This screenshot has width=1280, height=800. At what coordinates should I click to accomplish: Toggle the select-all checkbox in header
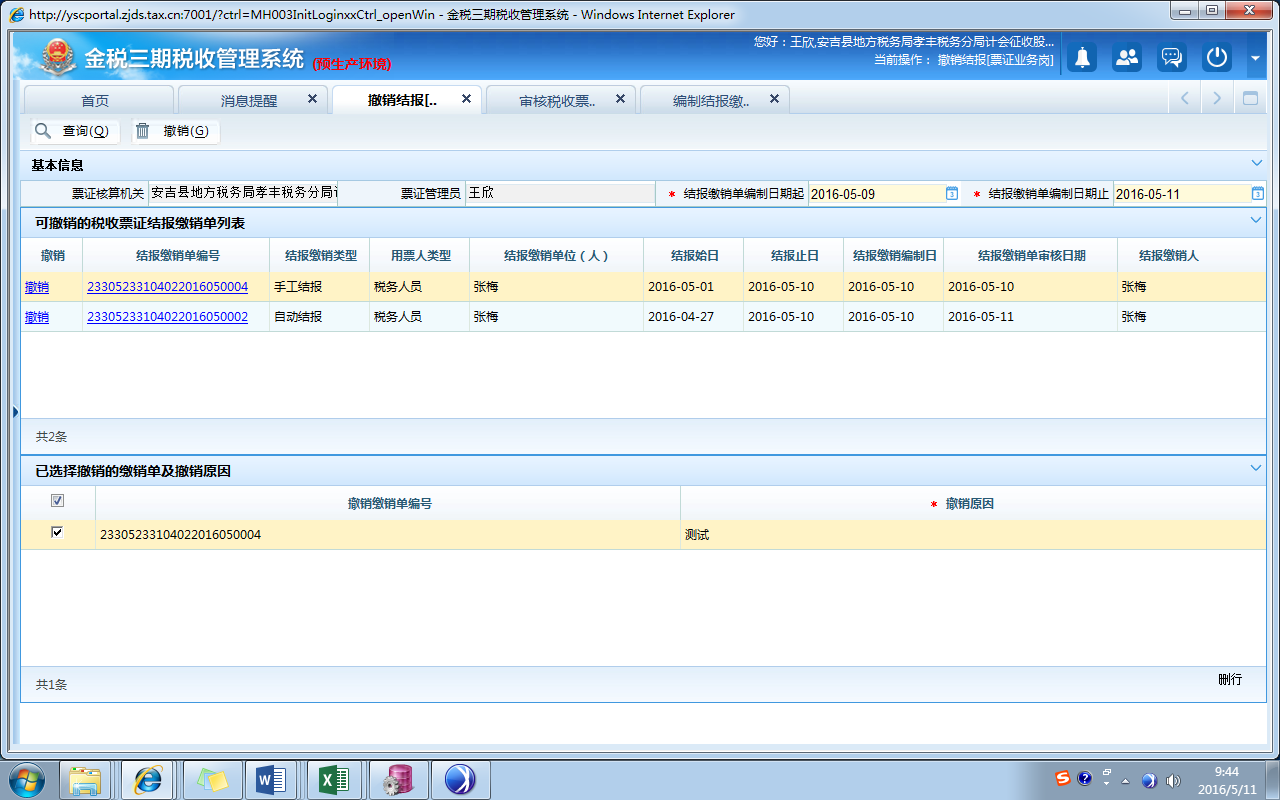57,501
